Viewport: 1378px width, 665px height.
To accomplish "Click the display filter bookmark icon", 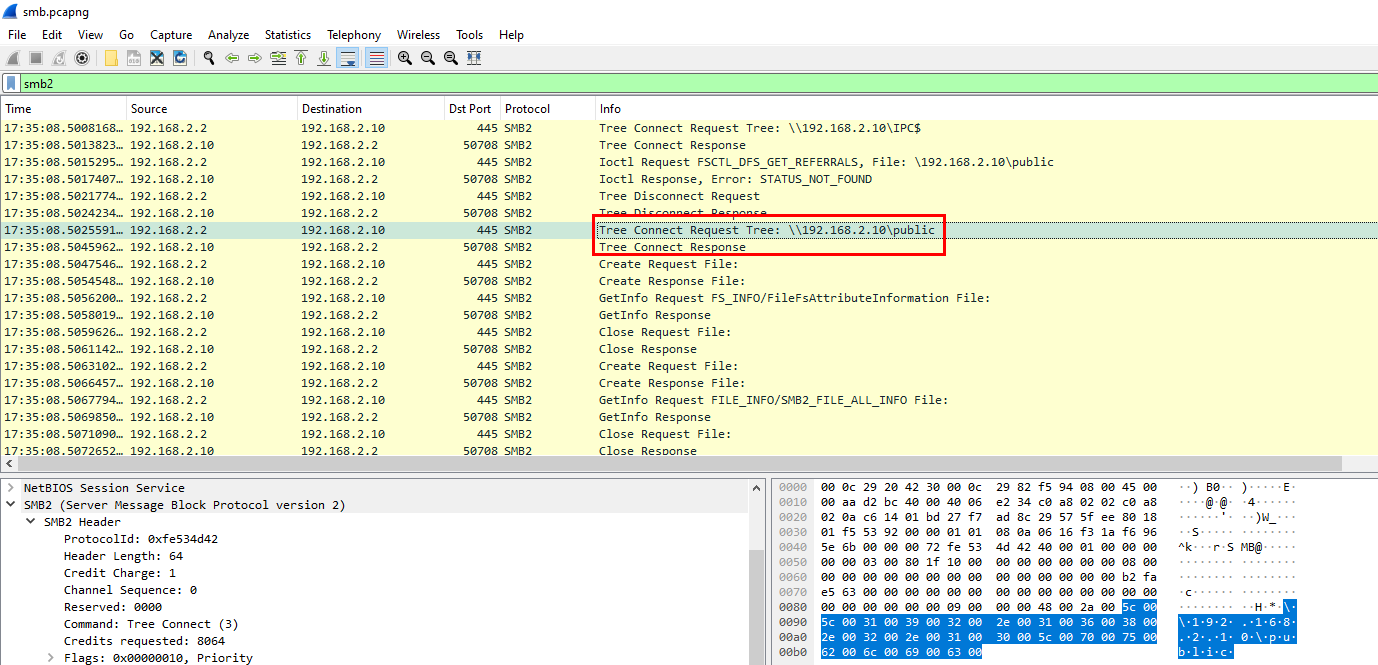I will click(x=11, y=84).
